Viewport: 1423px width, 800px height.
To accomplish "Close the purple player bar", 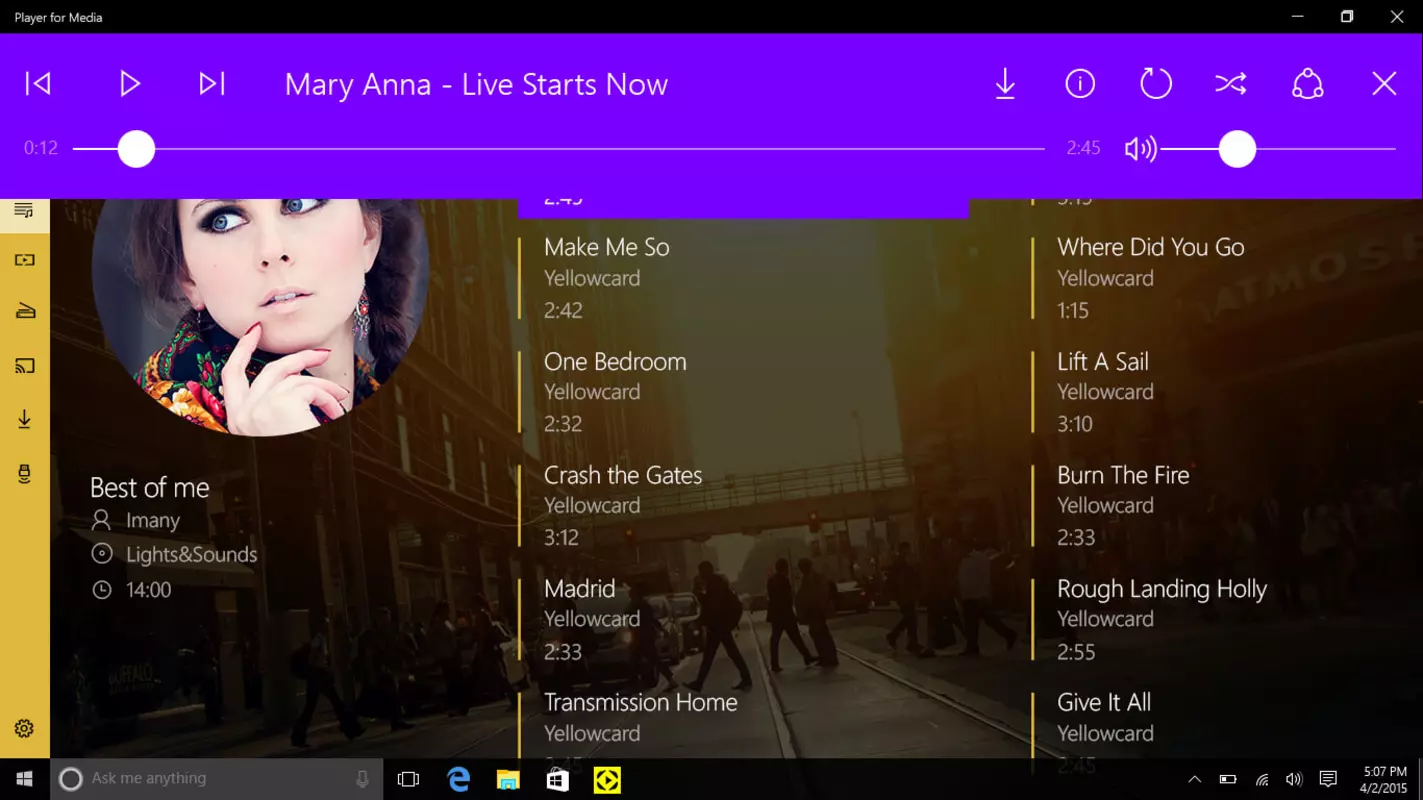I will coord(1384,84).
